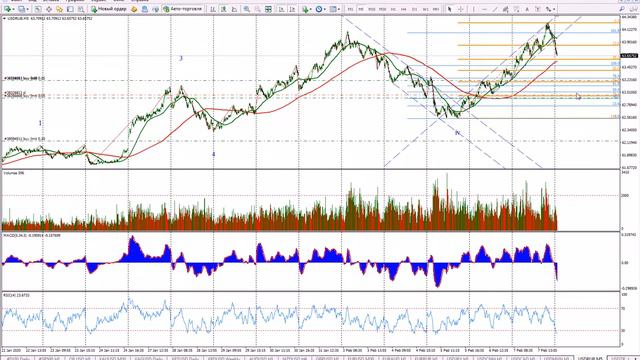Launch MetaEditor from the toolbar
Screen dimensions: 640x360
(x=134, y=9)
